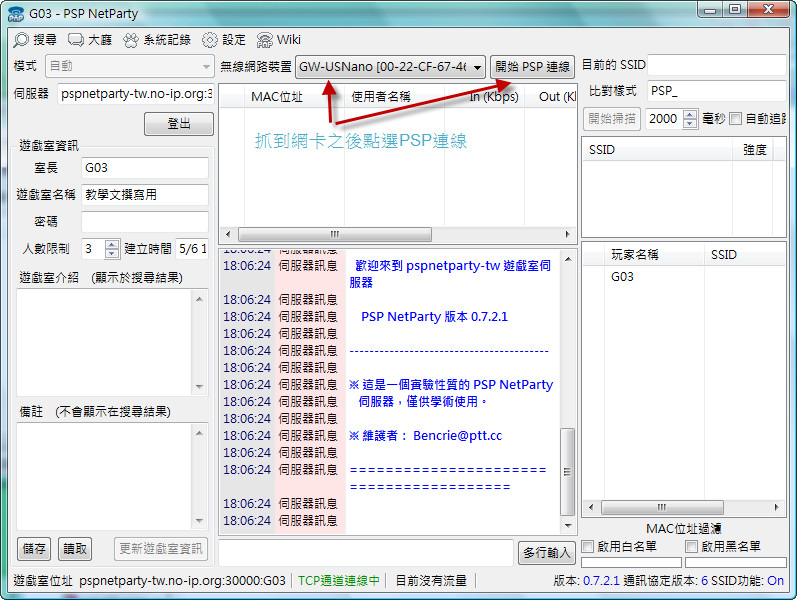Click the 目前沒有流量 status text

tap(431, 581)
